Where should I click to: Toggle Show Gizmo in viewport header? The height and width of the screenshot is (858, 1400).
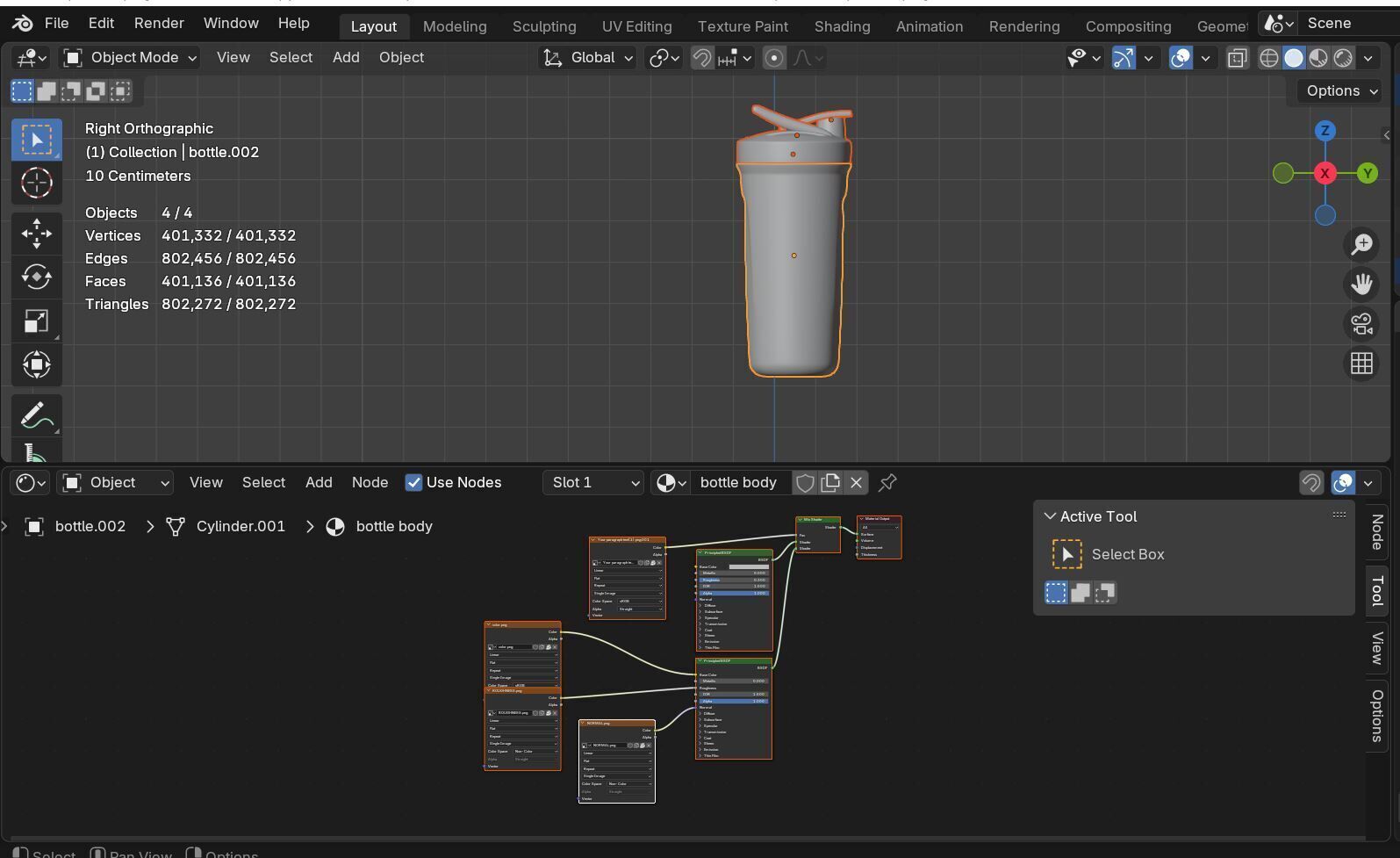click(1124, 58)
